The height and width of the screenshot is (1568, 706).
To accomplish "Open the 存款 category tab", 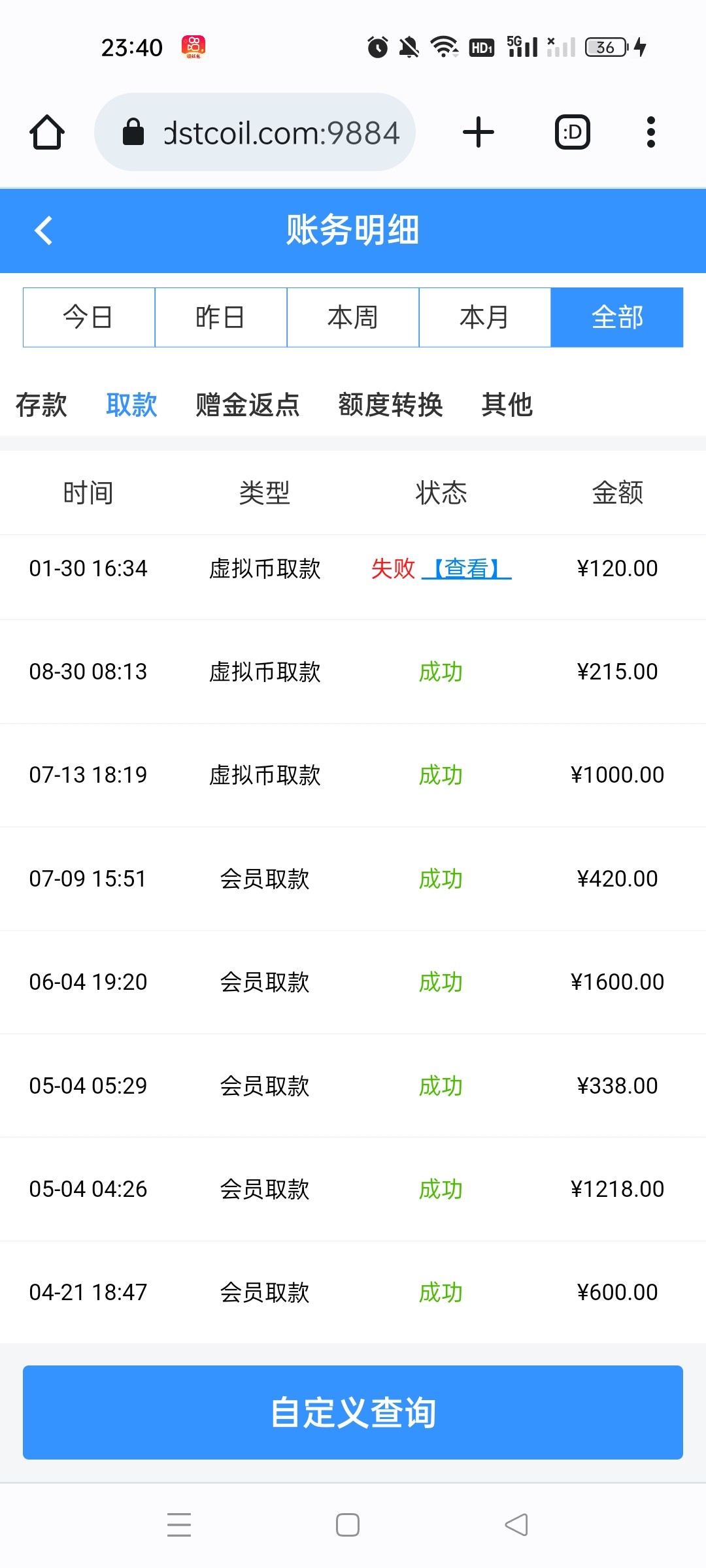I will (41, 405).
